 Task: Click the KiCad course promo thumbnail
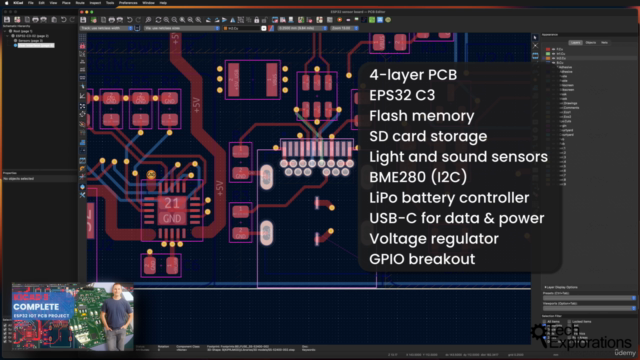click(x=73, y=316)
